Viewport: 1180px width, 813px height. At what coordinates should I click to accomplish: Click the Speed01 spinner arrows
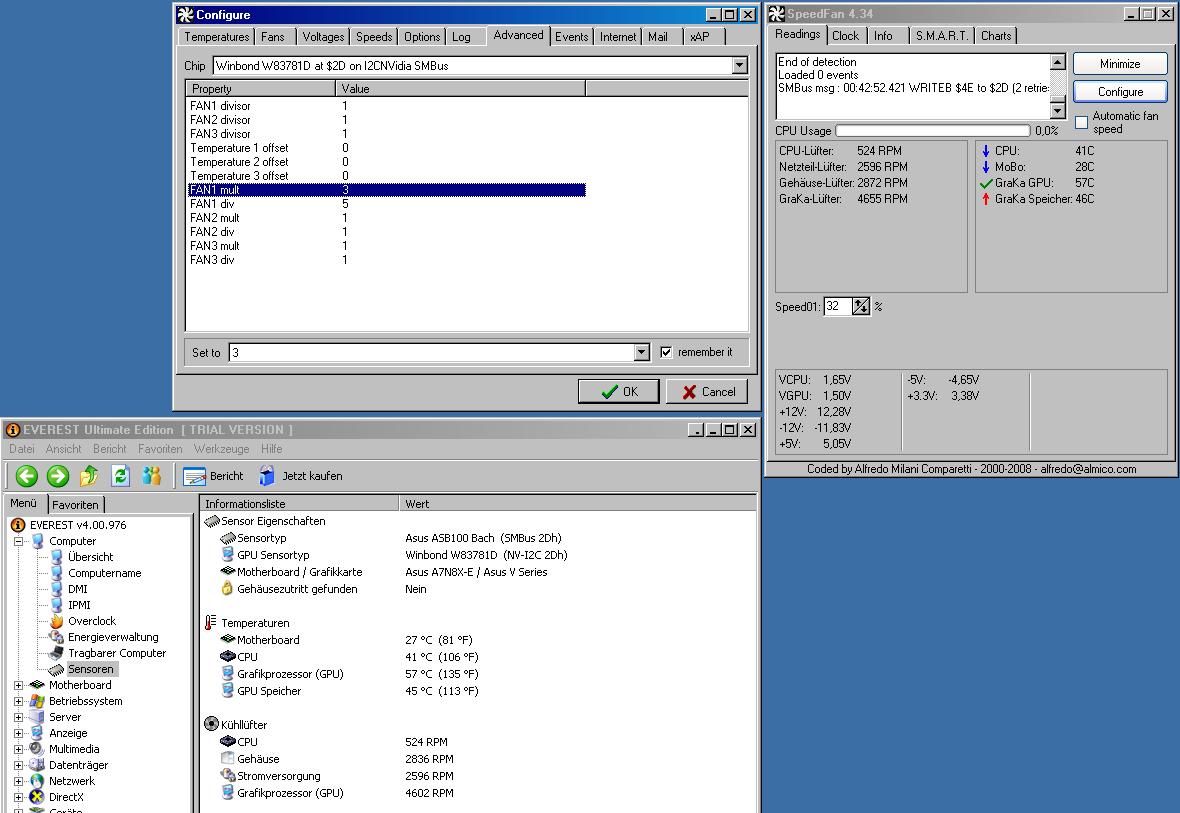coord(861,306)
